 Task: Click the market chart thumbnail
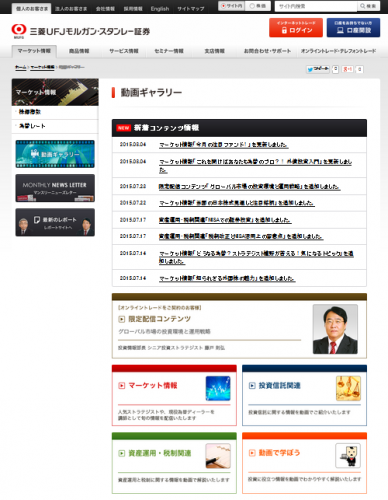point(218,388)
